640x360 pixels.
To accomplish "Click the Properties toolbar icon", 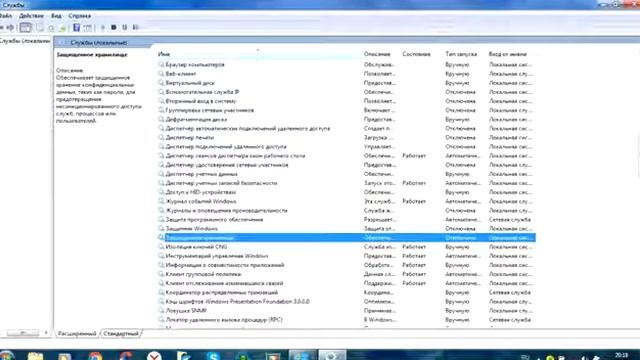I will (40, 27).
